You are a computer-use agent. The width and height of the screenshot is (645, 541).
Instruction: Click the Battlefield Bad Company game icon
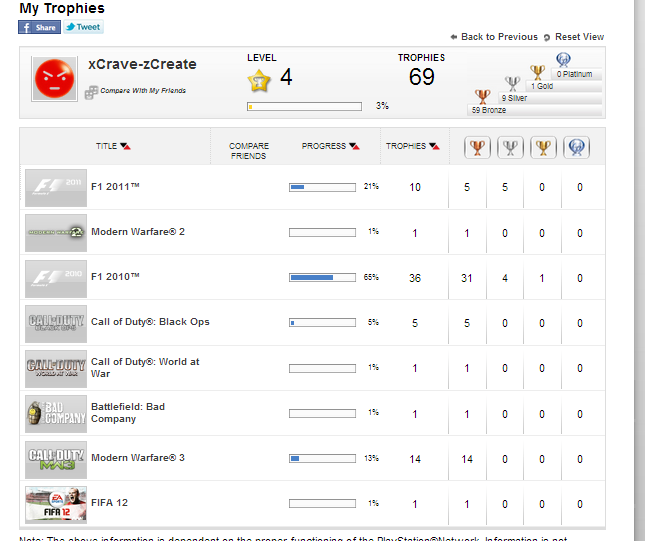pos(55,413)
